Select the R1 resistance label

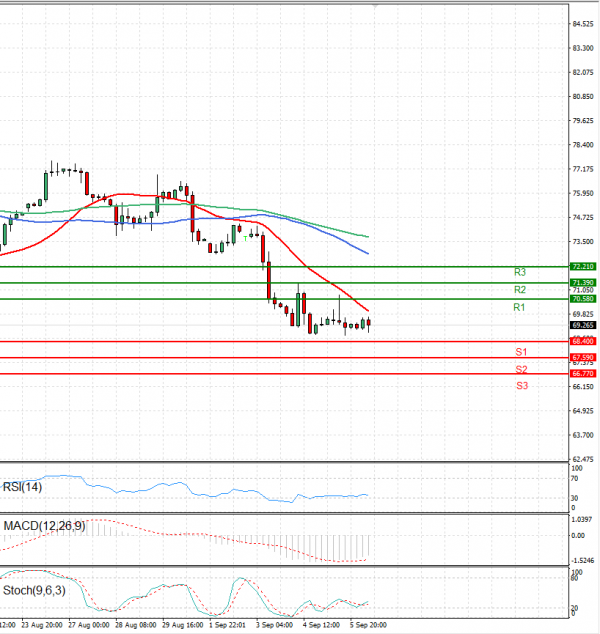click(x=520, y=307)
